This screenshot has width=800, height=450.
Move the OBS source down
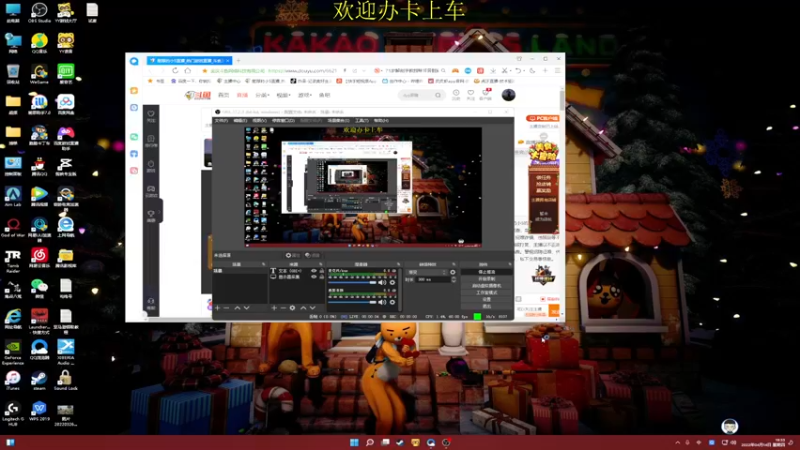312,308
